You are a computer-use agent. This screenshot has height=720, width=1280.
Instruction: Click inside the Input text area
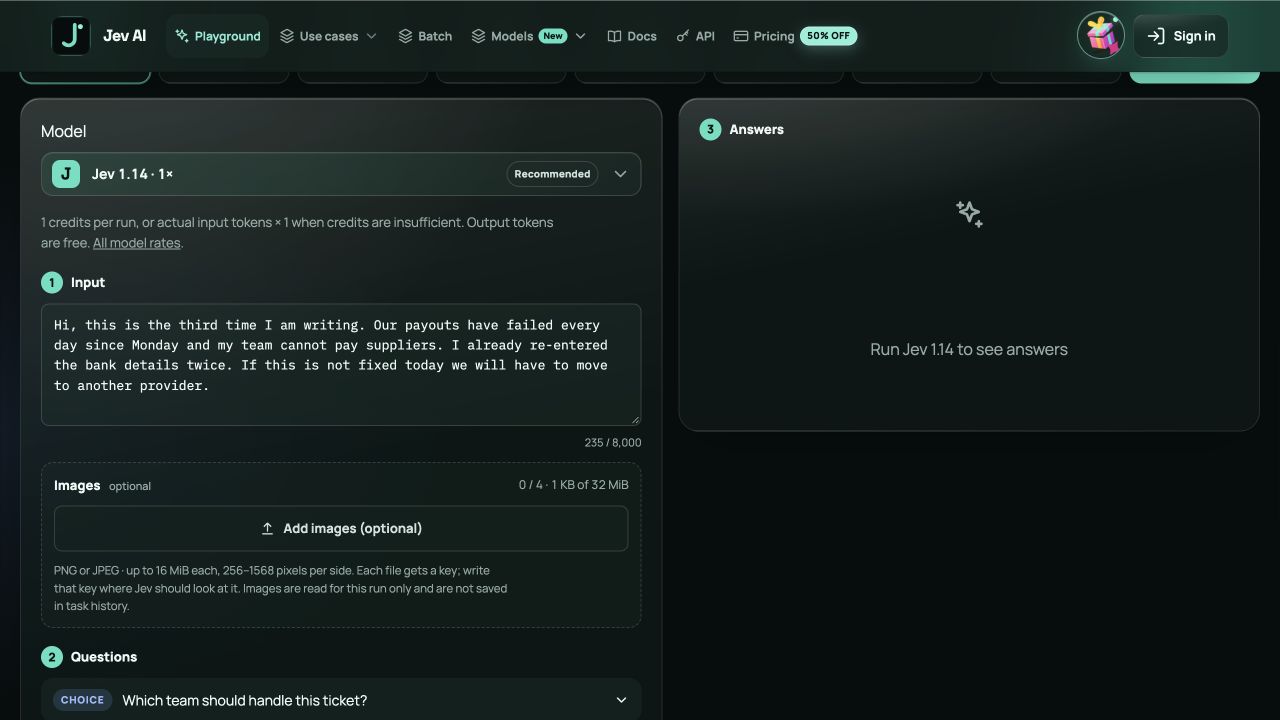(341, 365)
